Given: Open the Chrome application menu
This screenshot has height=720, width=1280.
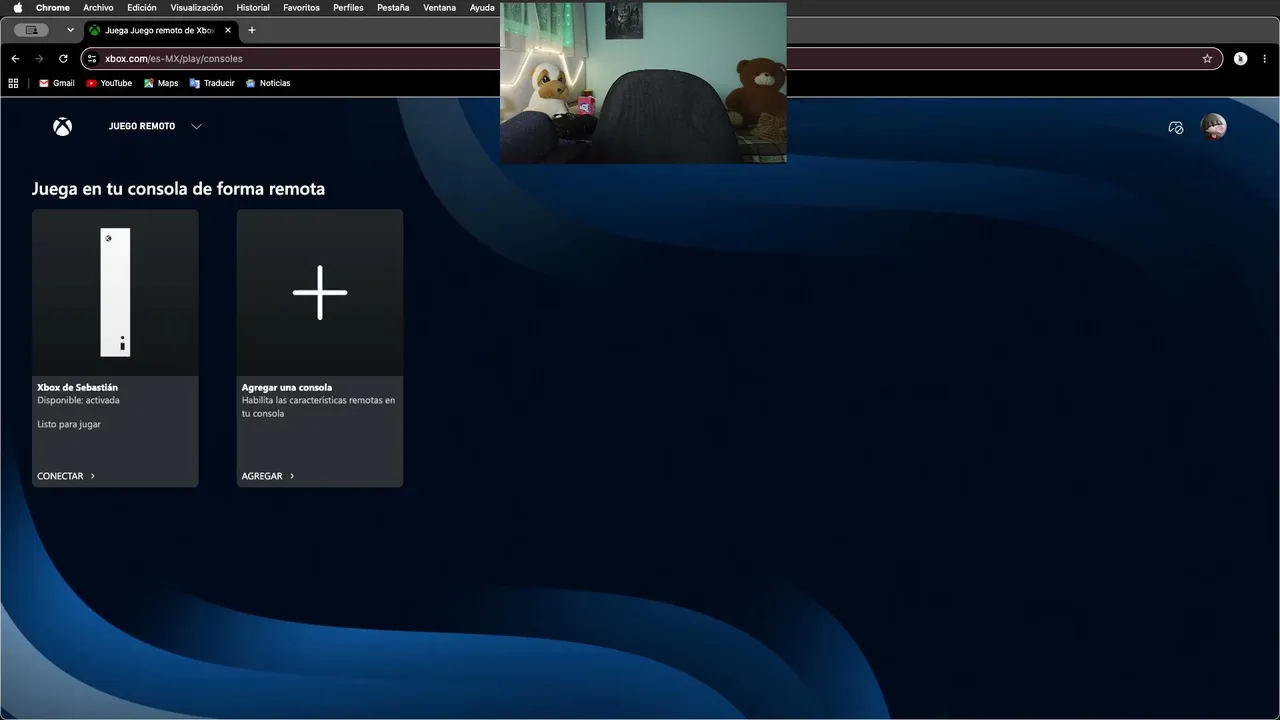Looking at the screenshot, I should tap(53, 8).
